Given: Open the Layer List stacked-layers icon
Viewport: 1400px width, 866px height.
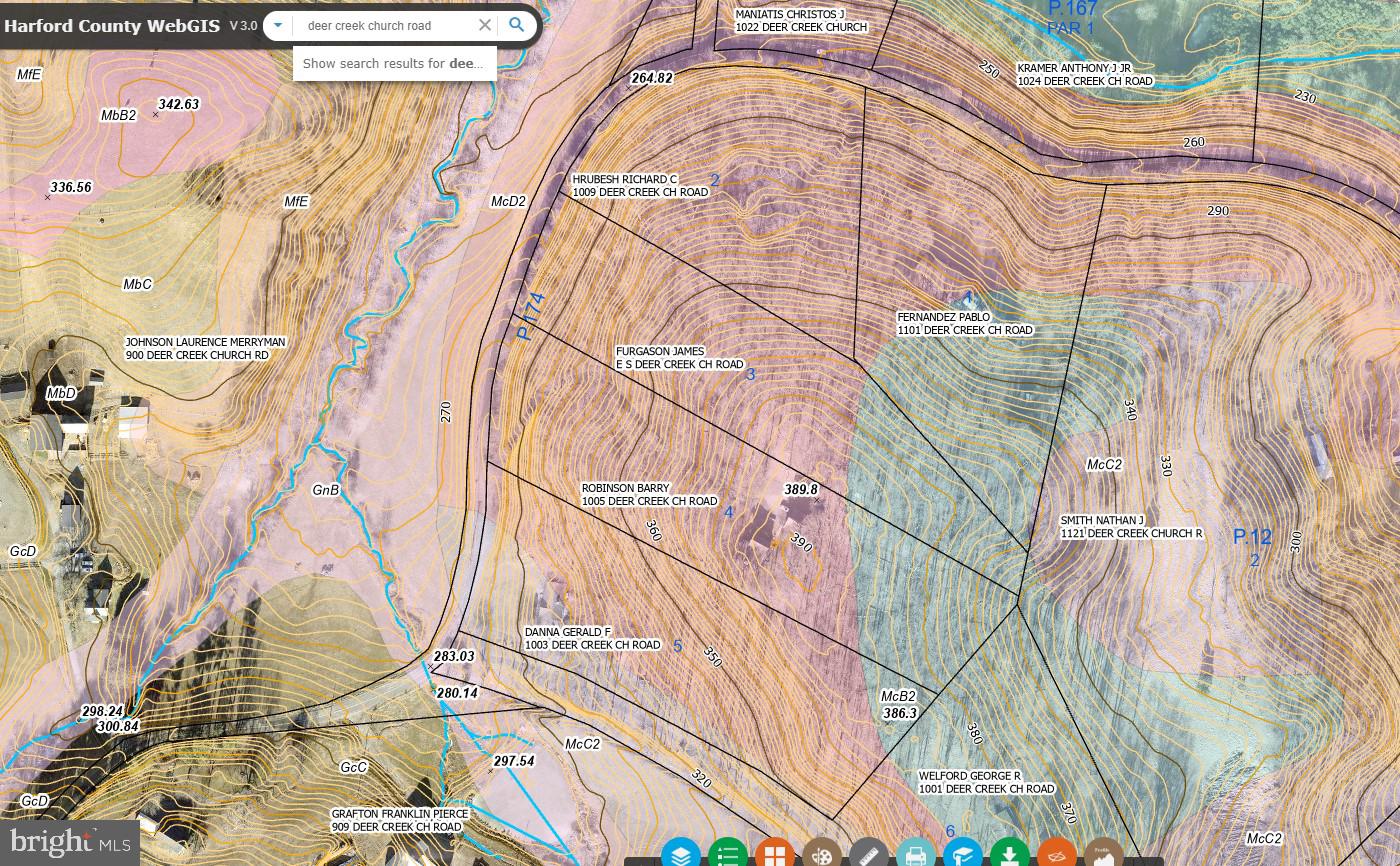Looking at the screenshot, I should (x=681, y=855).
